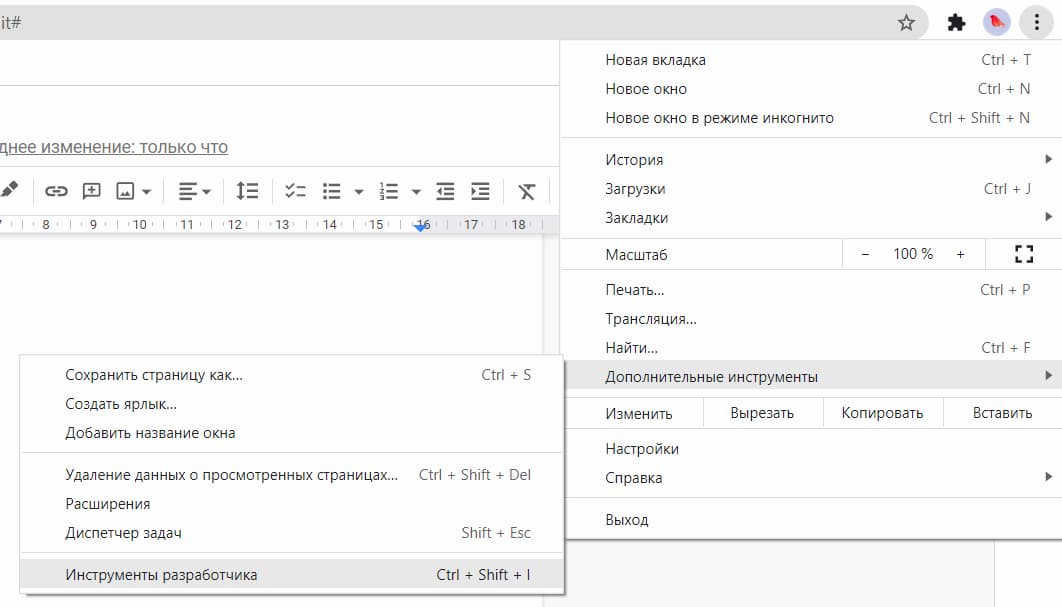Screen dimensions: 1062x607
Task: Select the Трансляция... entry
Action: pos(811,319)
